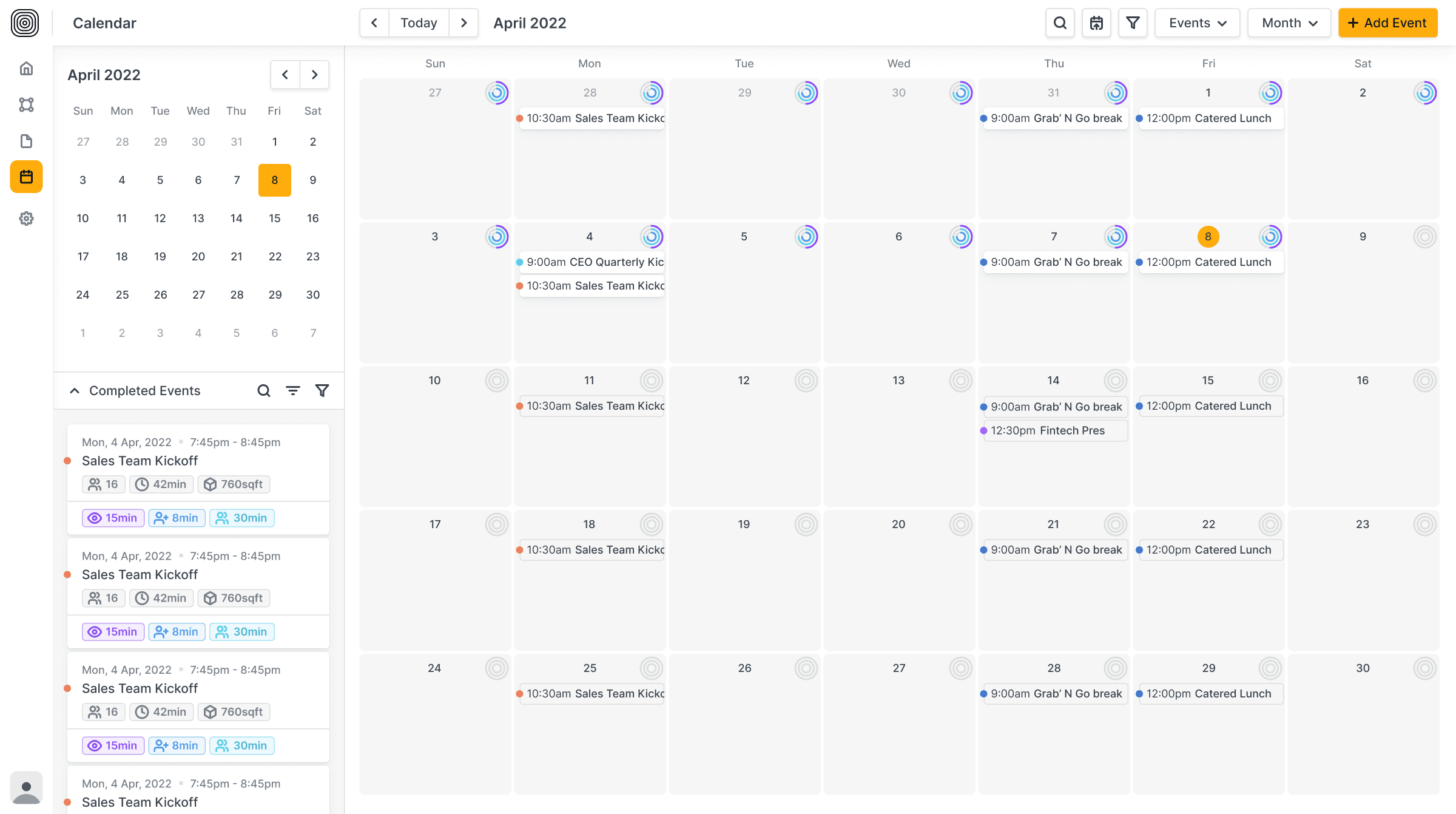
Task: Open the documents sidebar icon
Action: pyautogui.click(x=26, y=141)
